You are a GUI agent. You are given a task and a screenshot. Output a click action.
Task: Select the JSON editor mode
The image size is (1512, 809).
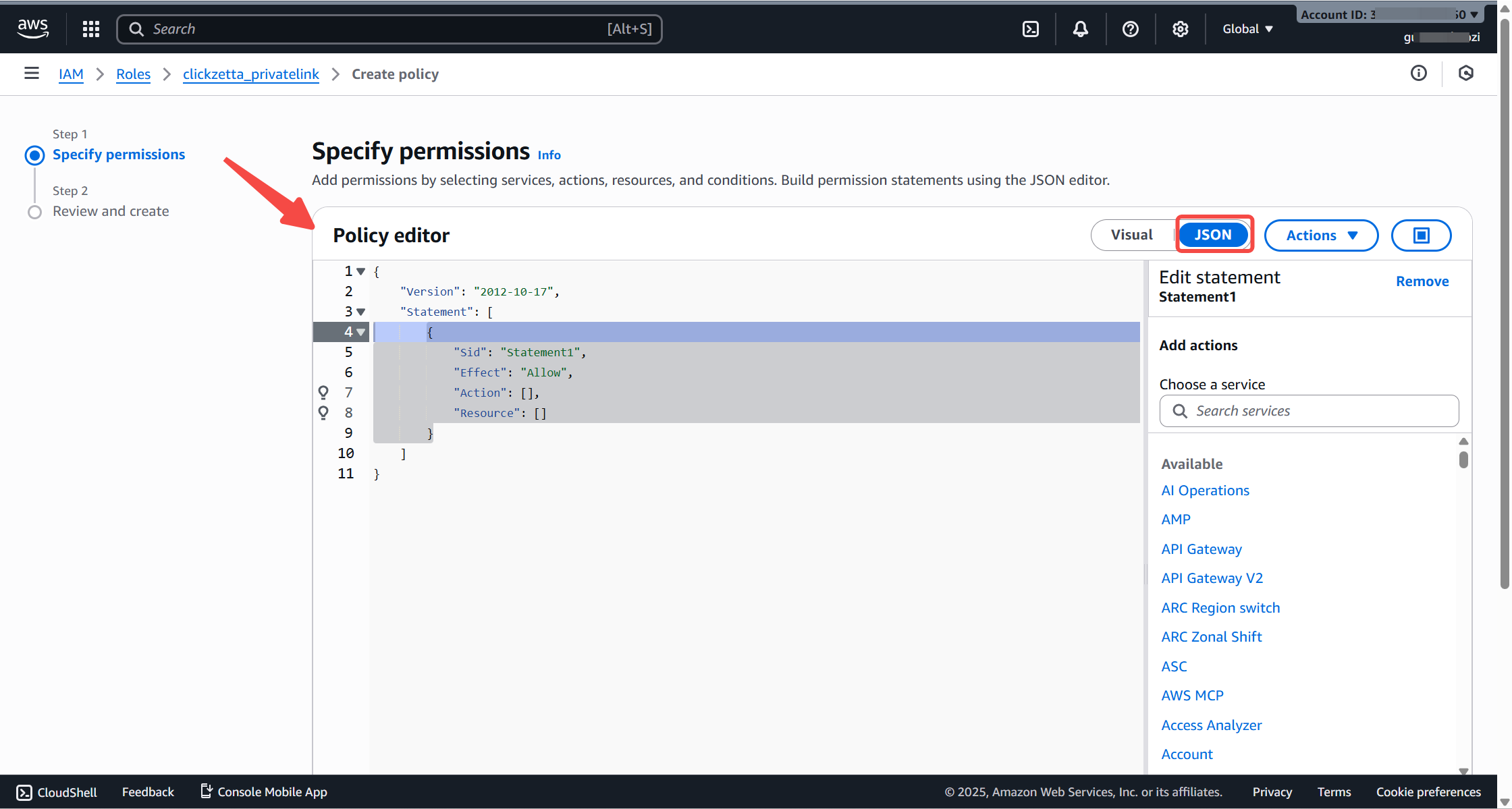[1213, 235]
